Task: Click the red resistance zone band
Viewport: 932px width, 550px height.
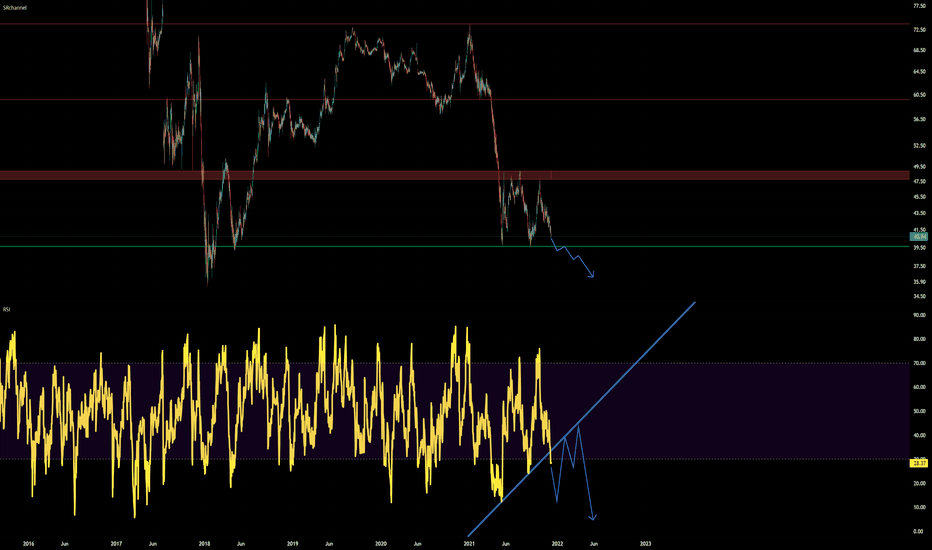Action: 455,175
